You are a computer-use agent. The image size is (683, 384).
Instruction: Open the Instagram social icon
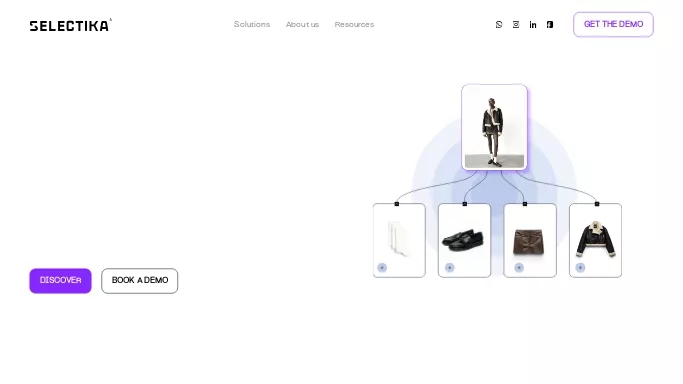(x=516, y=25)
